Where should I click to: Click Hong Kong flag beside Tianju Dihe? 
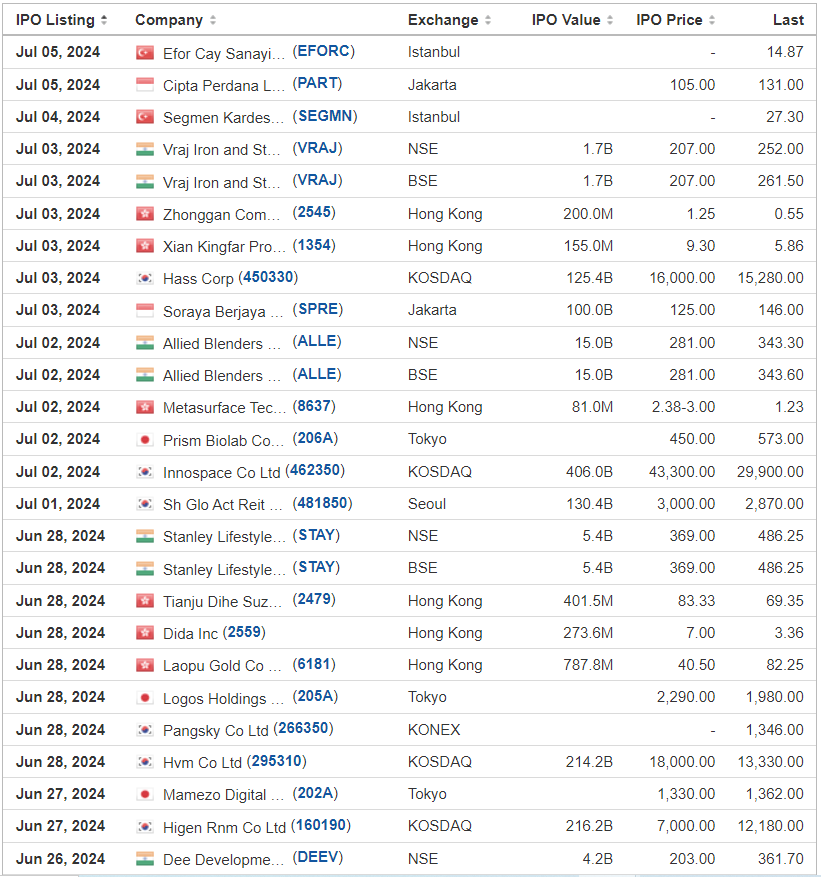145,601
